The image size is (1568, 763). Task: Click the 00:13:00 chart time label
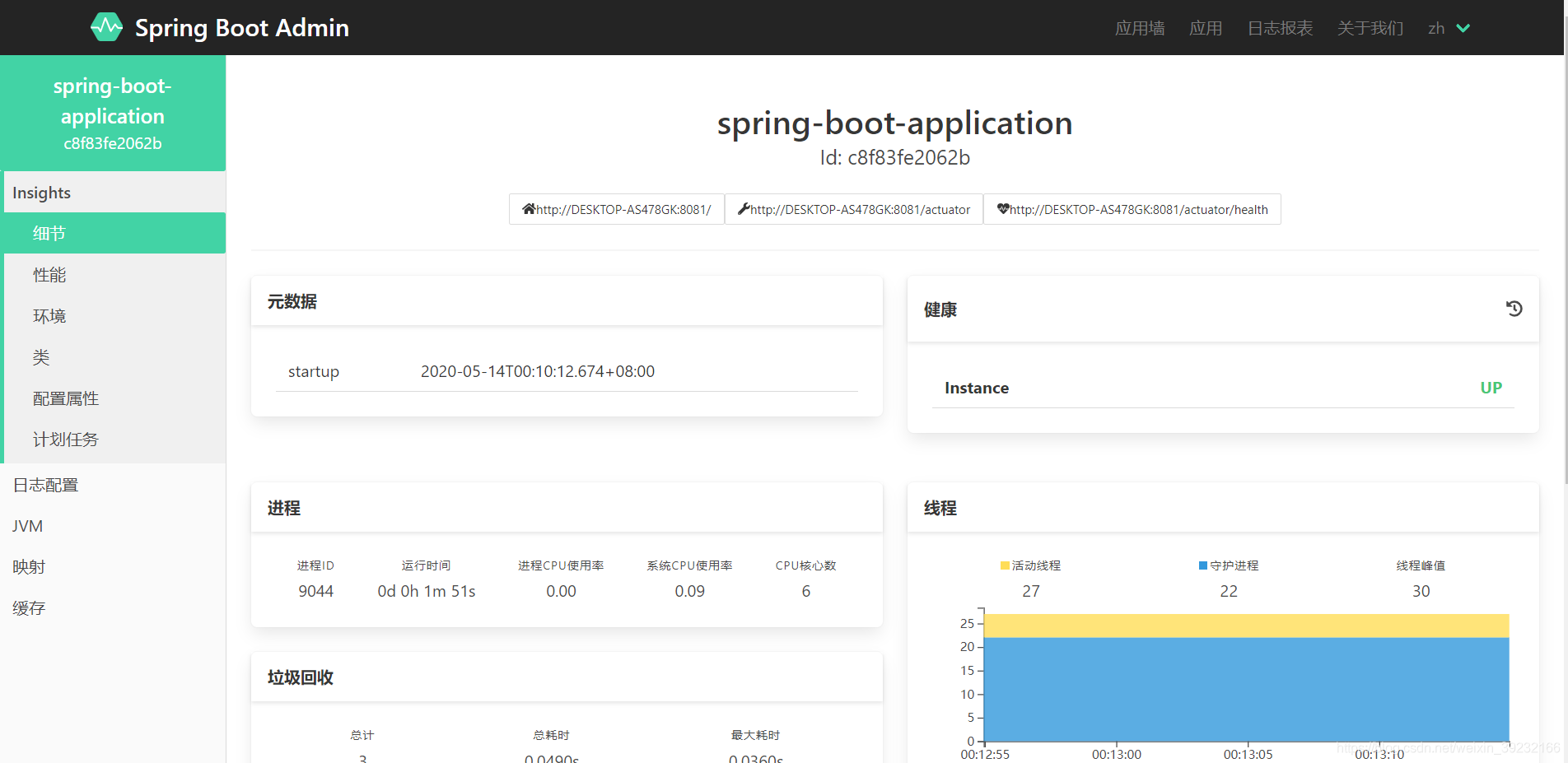[1116, 754]
